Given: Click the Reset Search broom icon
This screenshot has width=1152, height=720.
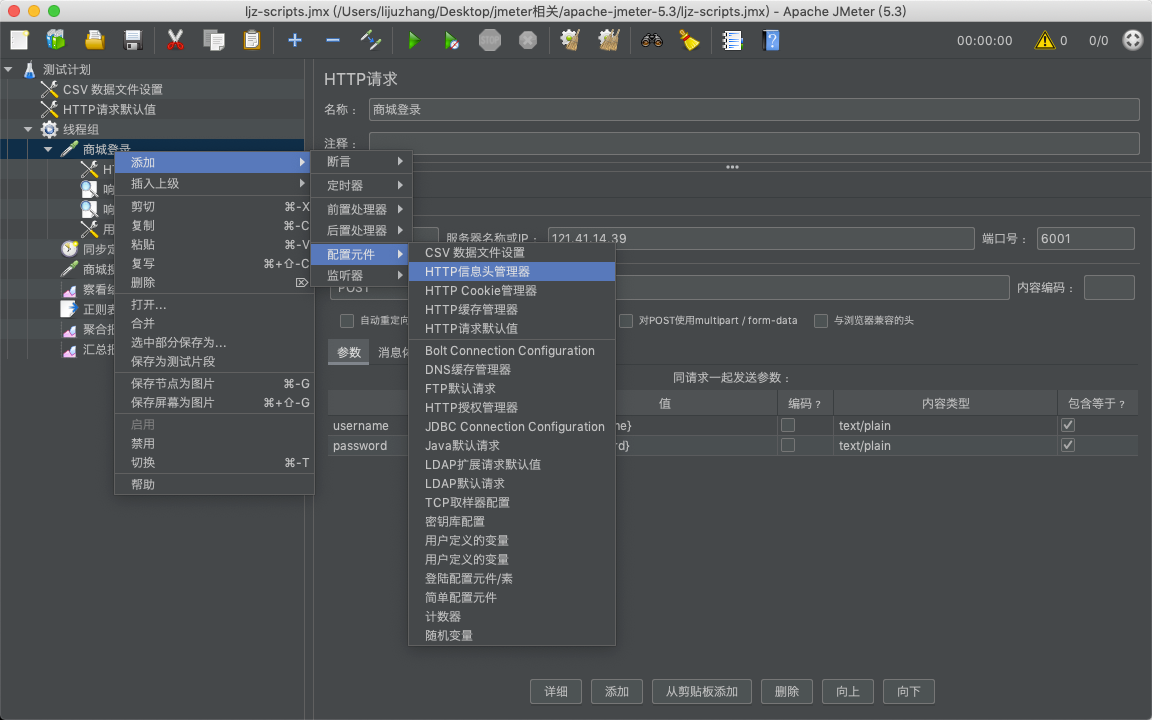Looking at the screenshot, I should 689,40.
